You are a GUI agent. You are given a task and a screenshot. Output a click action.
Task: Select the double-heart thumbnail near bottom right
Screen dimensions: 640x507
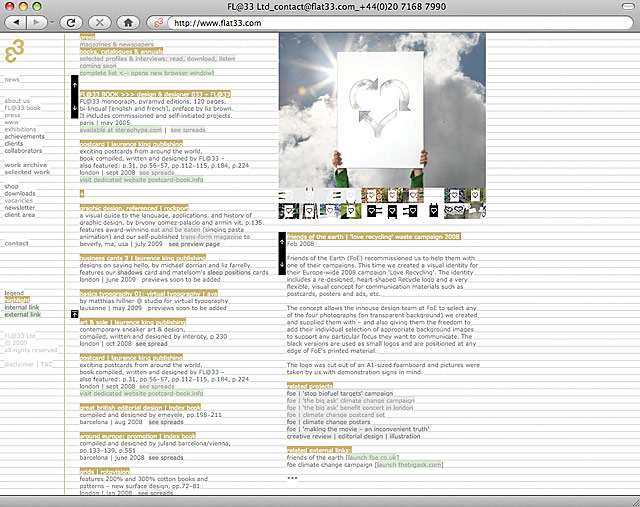[x=454, y=211]
